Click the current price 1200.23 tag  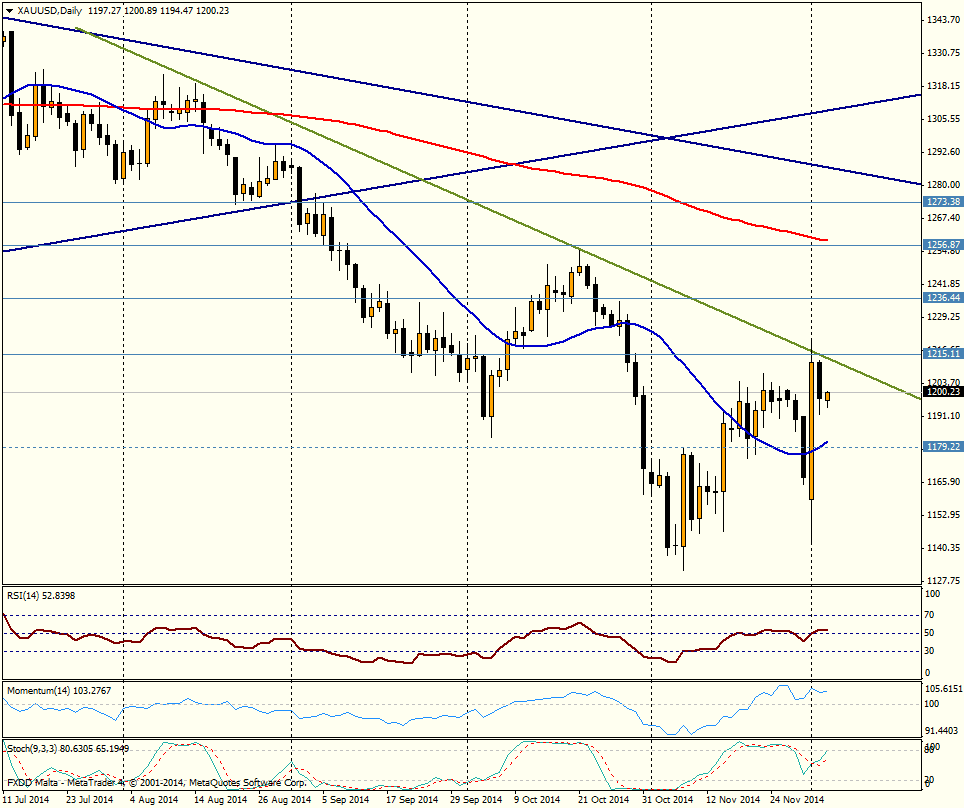941,392
